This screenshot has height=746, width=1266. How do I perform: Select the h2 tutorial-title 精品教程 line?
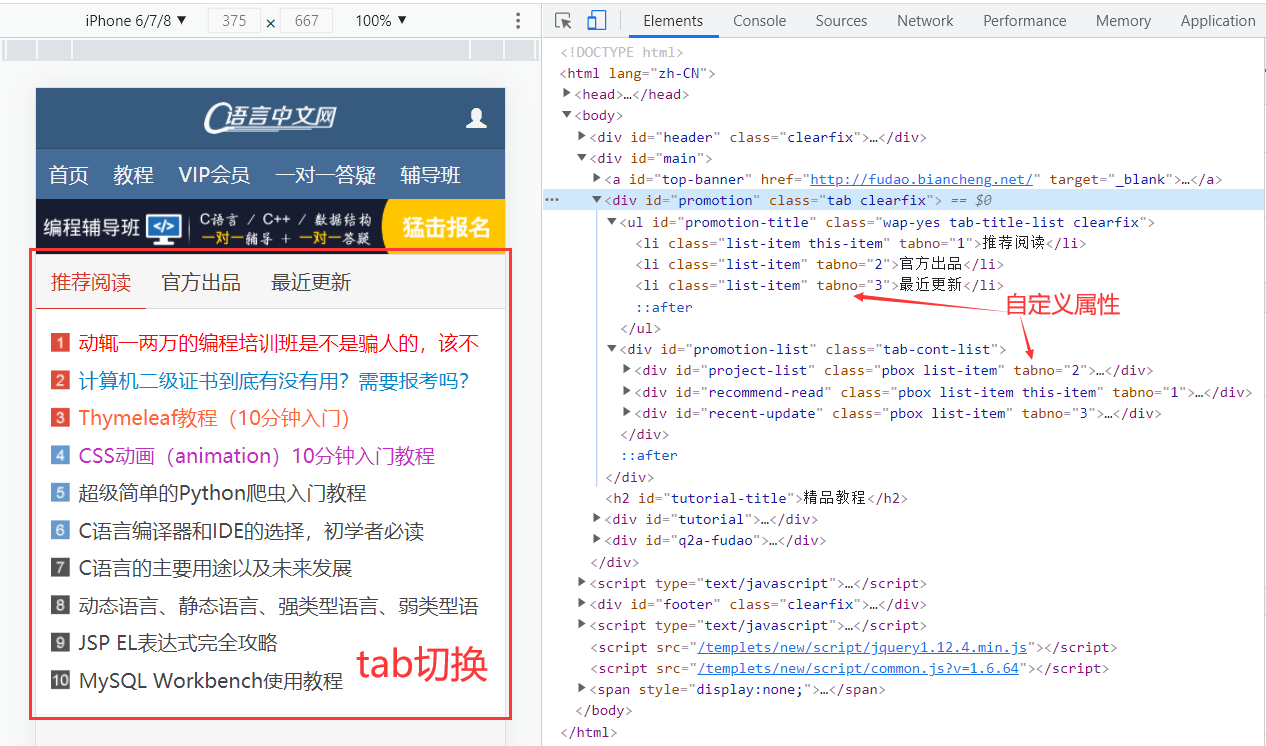coord(756,498)
